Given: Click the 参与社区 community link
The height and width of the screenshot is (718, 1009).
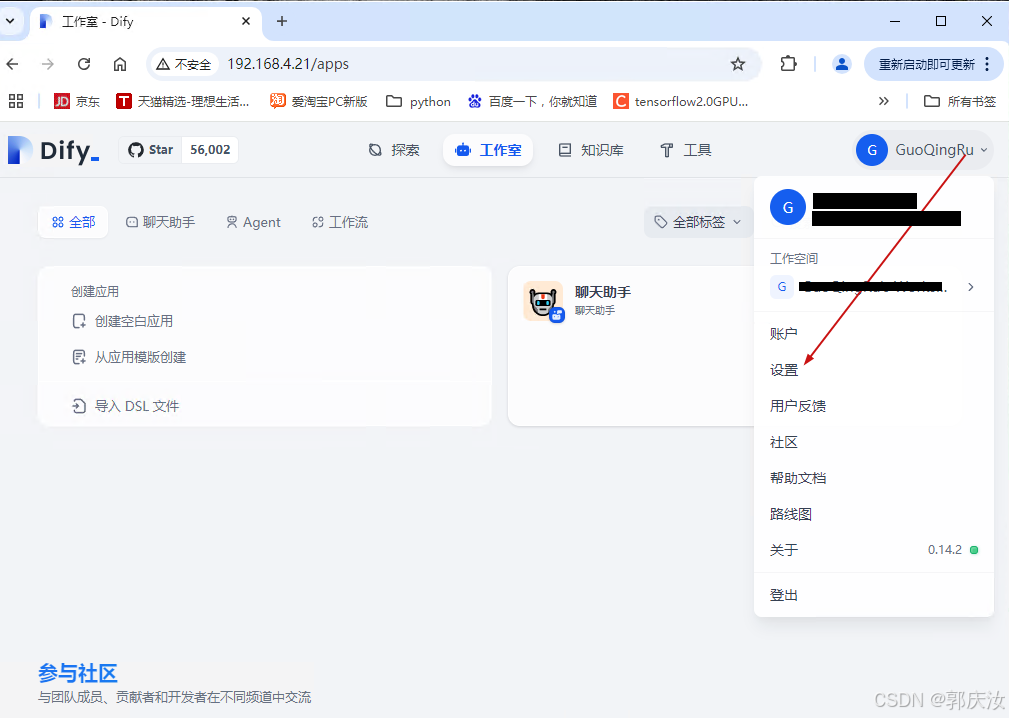Looking at the screenshot, I should [x=78, y=673].
